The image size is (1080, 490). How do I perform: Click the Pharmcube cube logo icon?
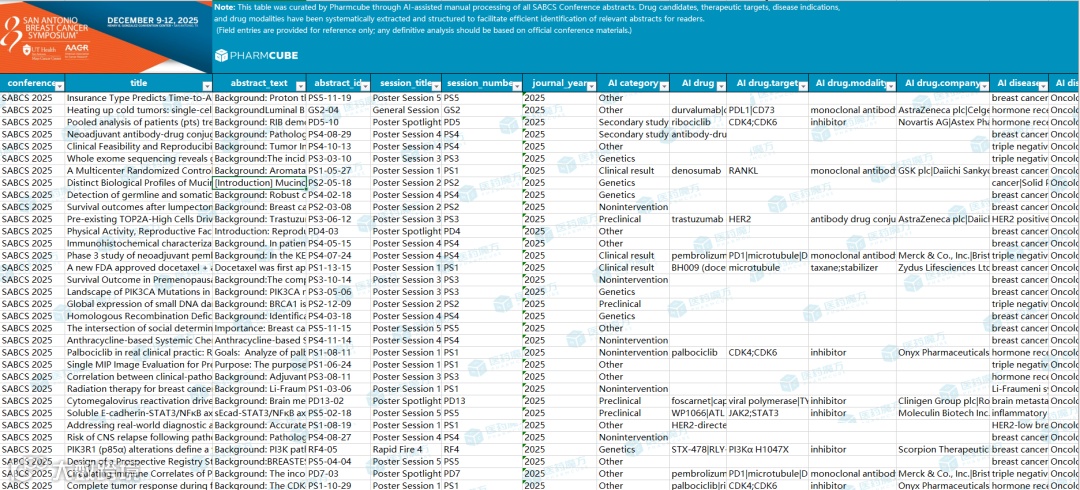[x=221, y=56]
